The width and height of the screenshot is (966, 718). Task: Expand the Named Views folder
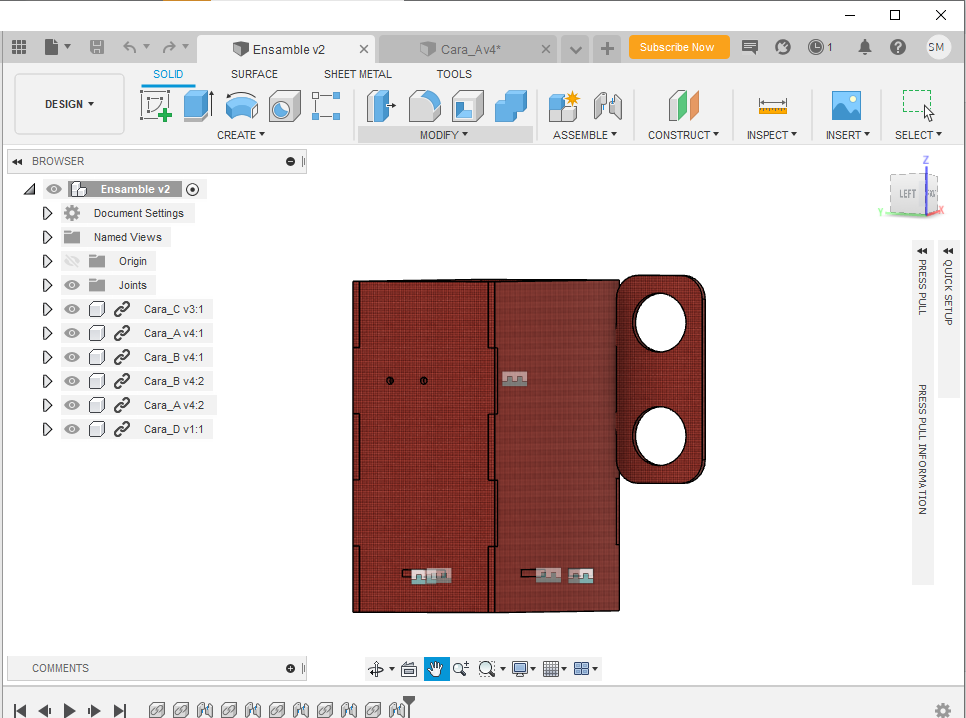[47, 237]
